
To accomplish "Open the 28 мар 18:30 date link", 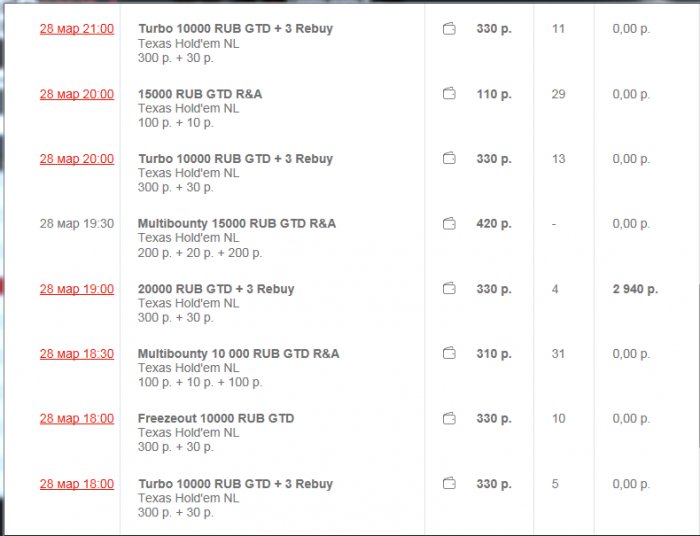I will click(77, 354).
